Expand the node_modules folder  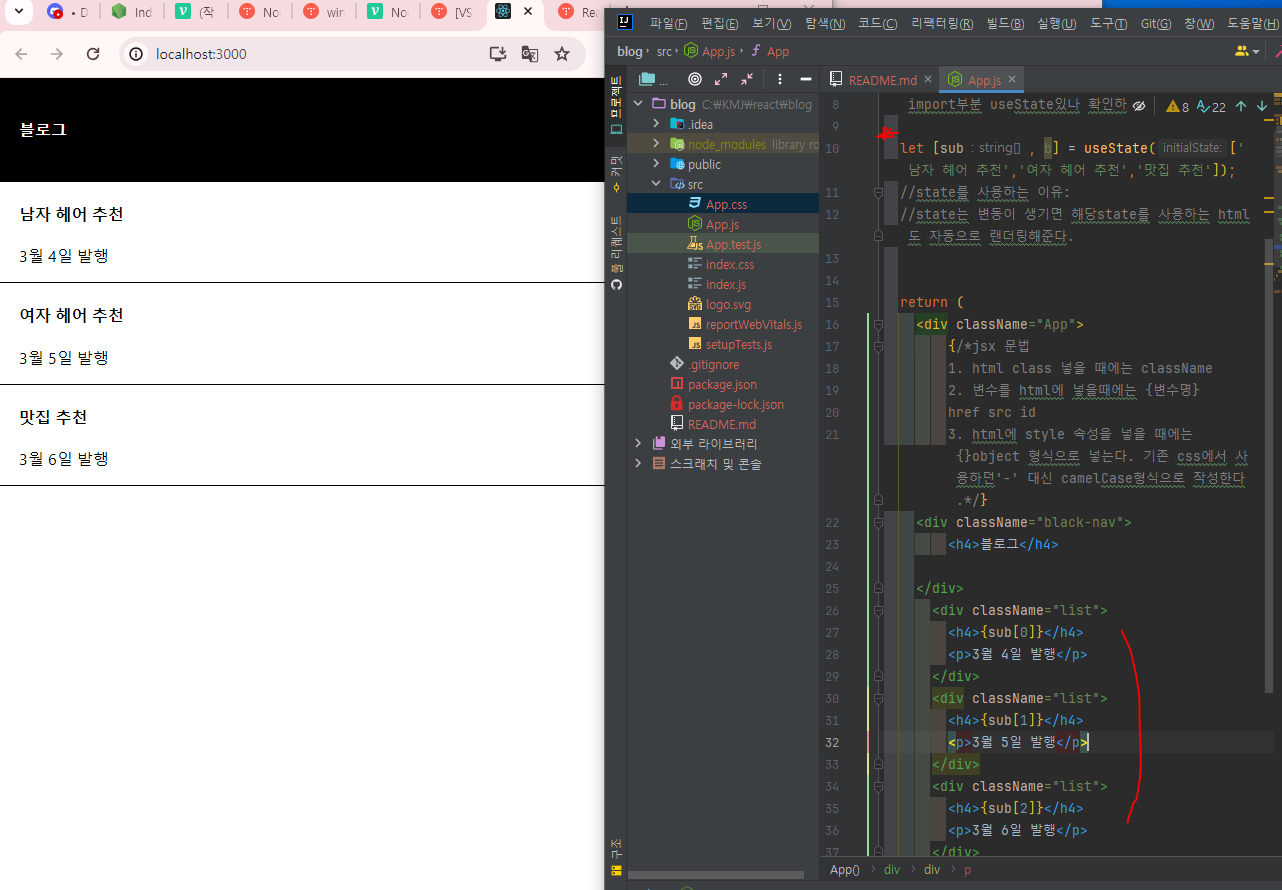click(x=656, y=144)
